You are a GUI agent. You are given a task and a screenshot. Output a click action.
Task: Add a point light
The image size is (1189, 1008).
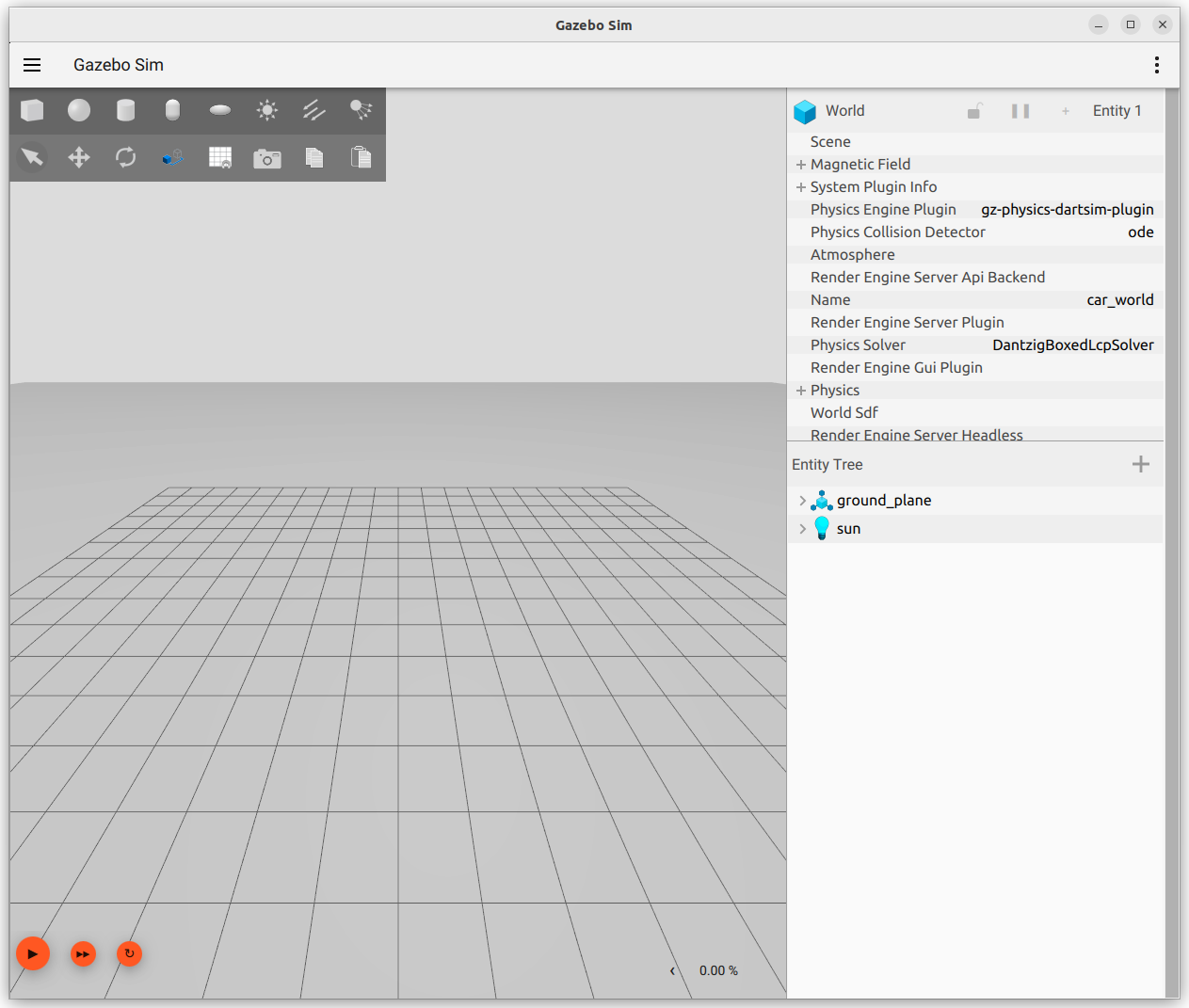tap(267, 110)
